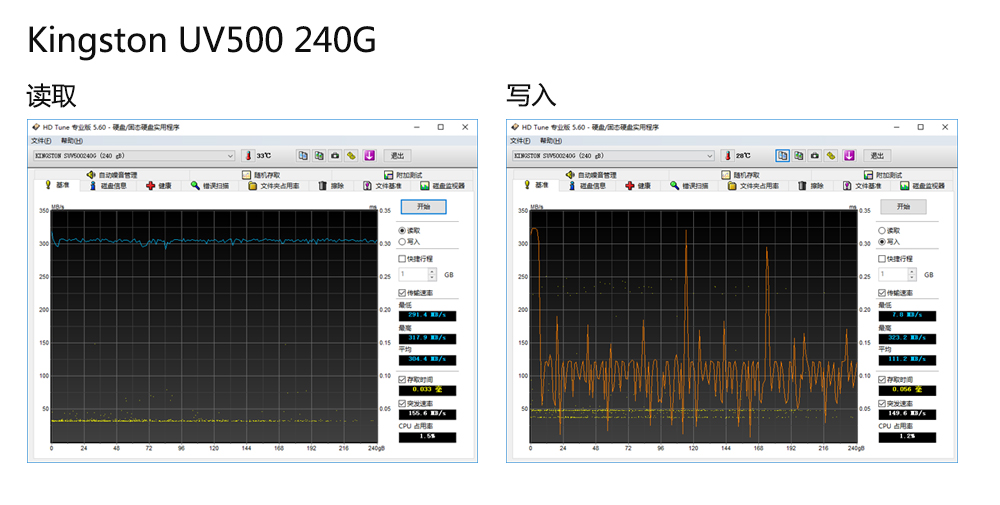Open 擦除 tab in write window
The width and height of the screenshot is (1000, 505).
[811, 186]
